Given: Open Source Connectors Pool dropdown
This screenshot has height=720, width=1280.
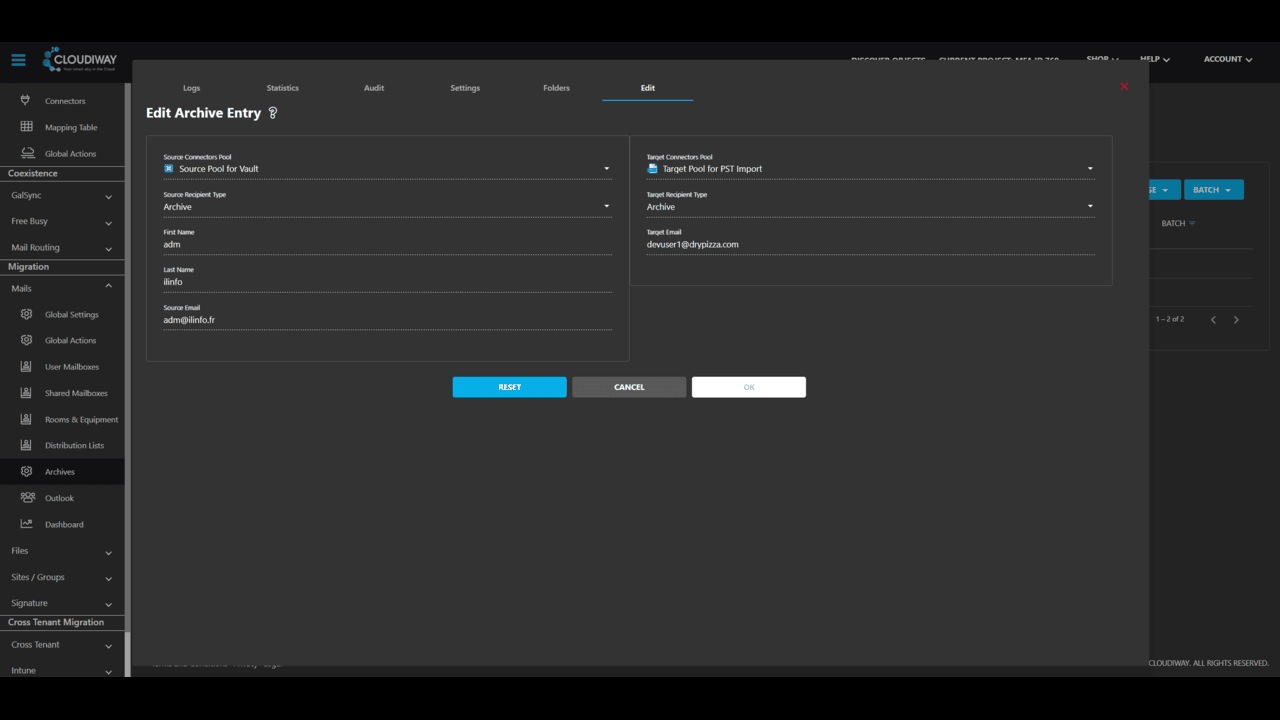Looking at the screenshot, I should point(388,169).
